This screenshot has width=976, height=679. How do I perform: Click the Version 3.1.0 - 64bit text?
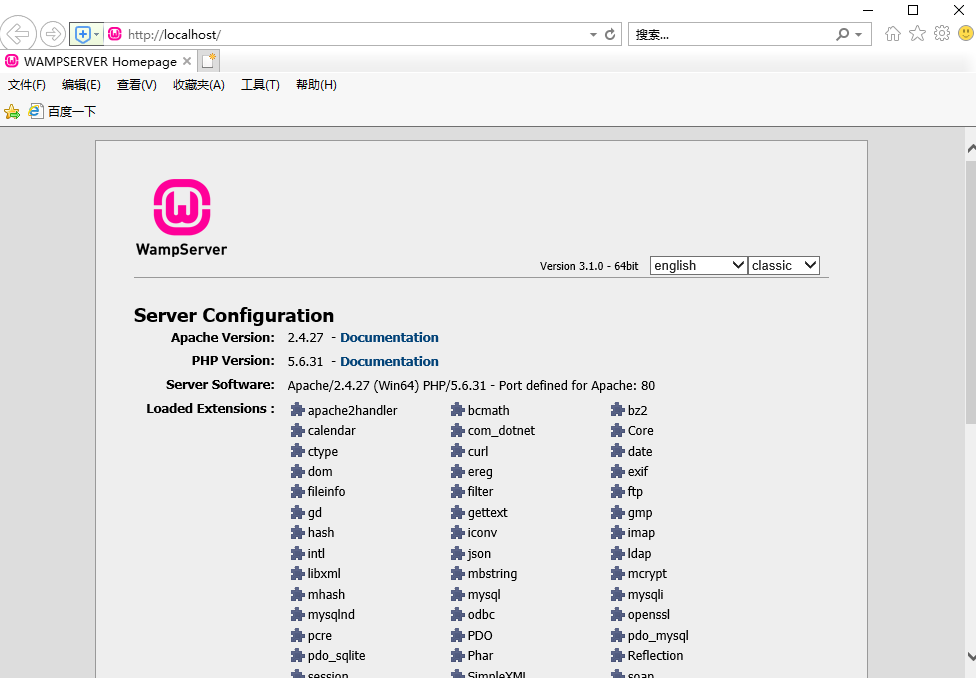pos(589,266)
